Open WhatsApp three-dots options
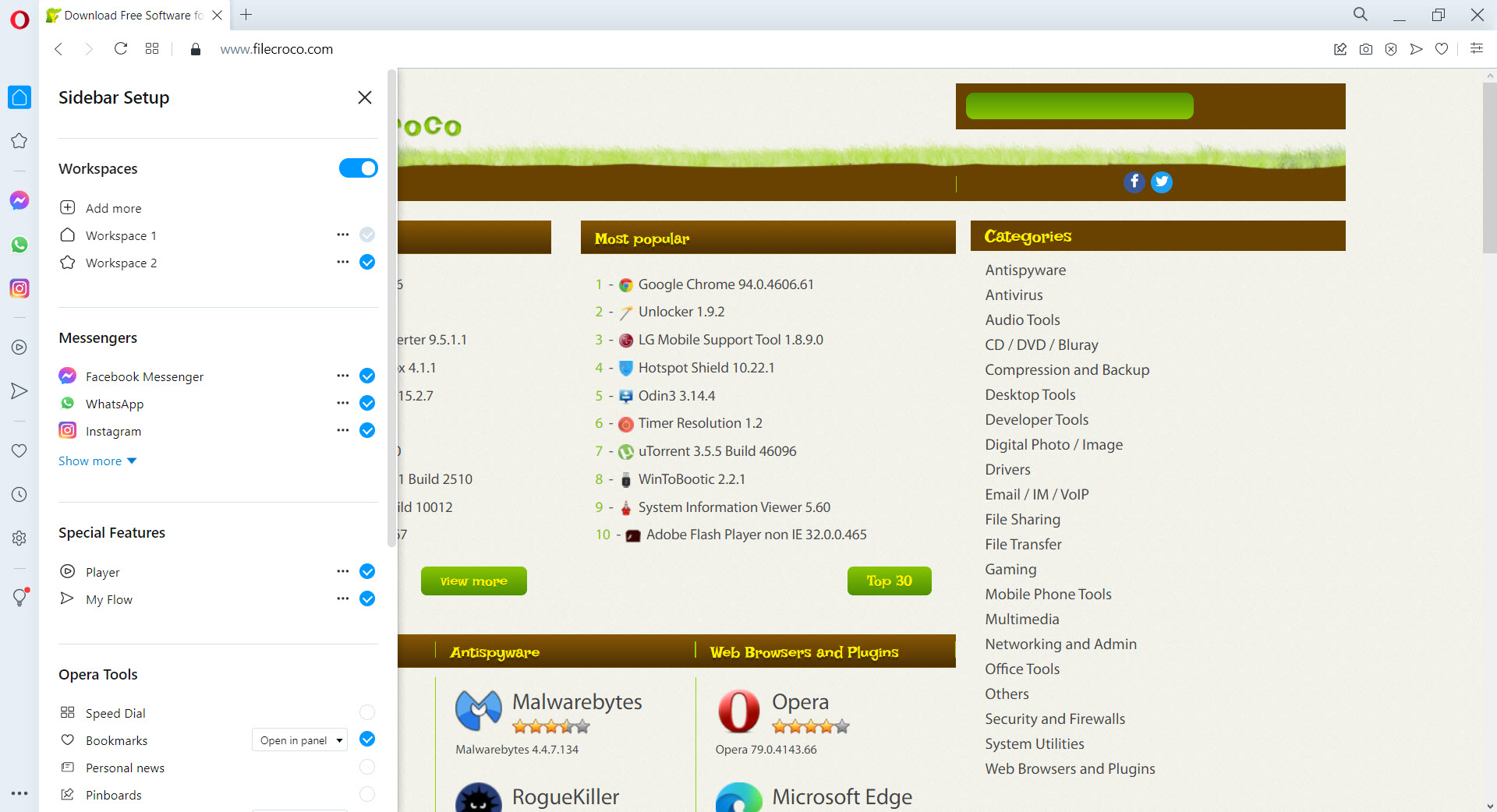Screen dimensions: 1497x812 coord(343,403)
